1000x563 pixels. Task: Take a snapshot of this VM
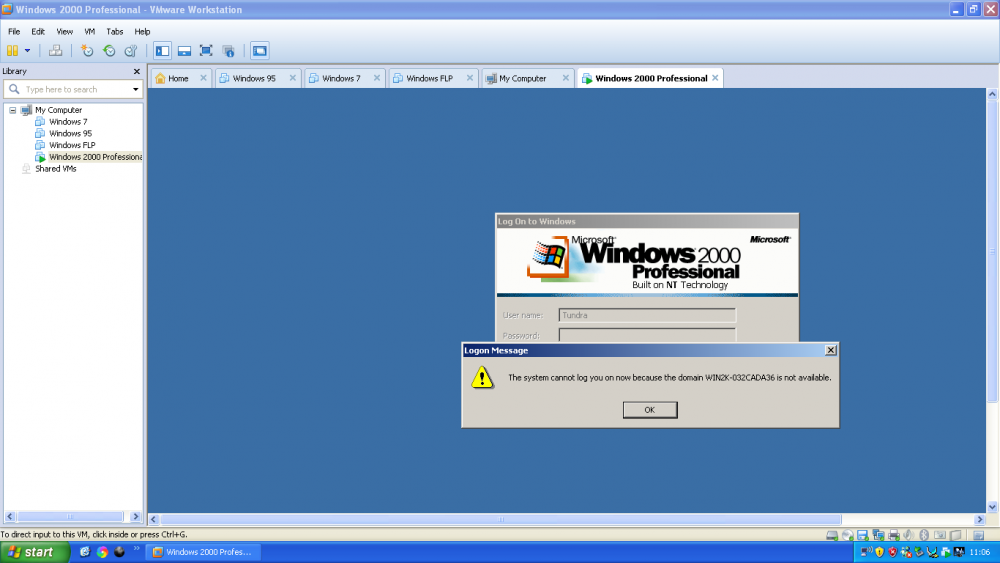click(87, 50)
